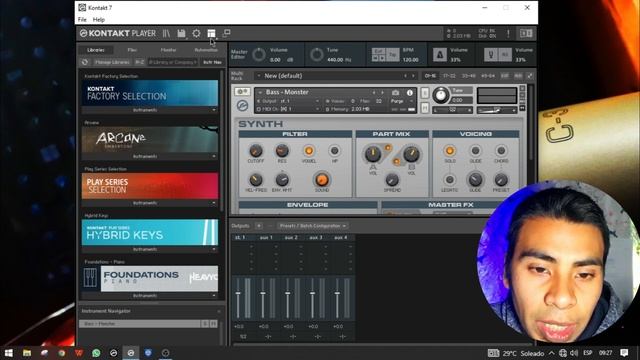Click the round NI instrument logo
Image resolution: width=640 pixels, height=360 pixels.
coord(242,106)
